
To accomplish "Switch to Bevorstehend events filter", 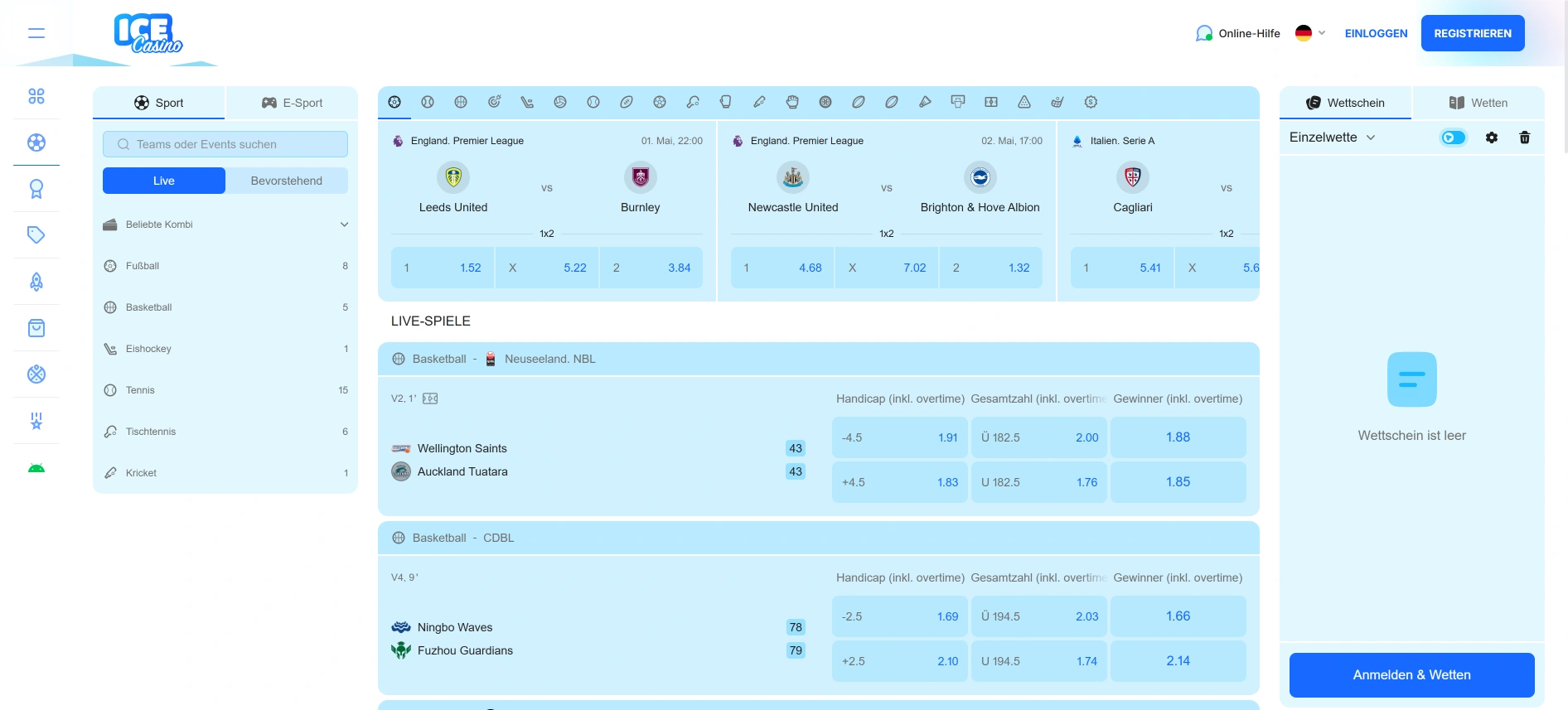I will (287, 181).
